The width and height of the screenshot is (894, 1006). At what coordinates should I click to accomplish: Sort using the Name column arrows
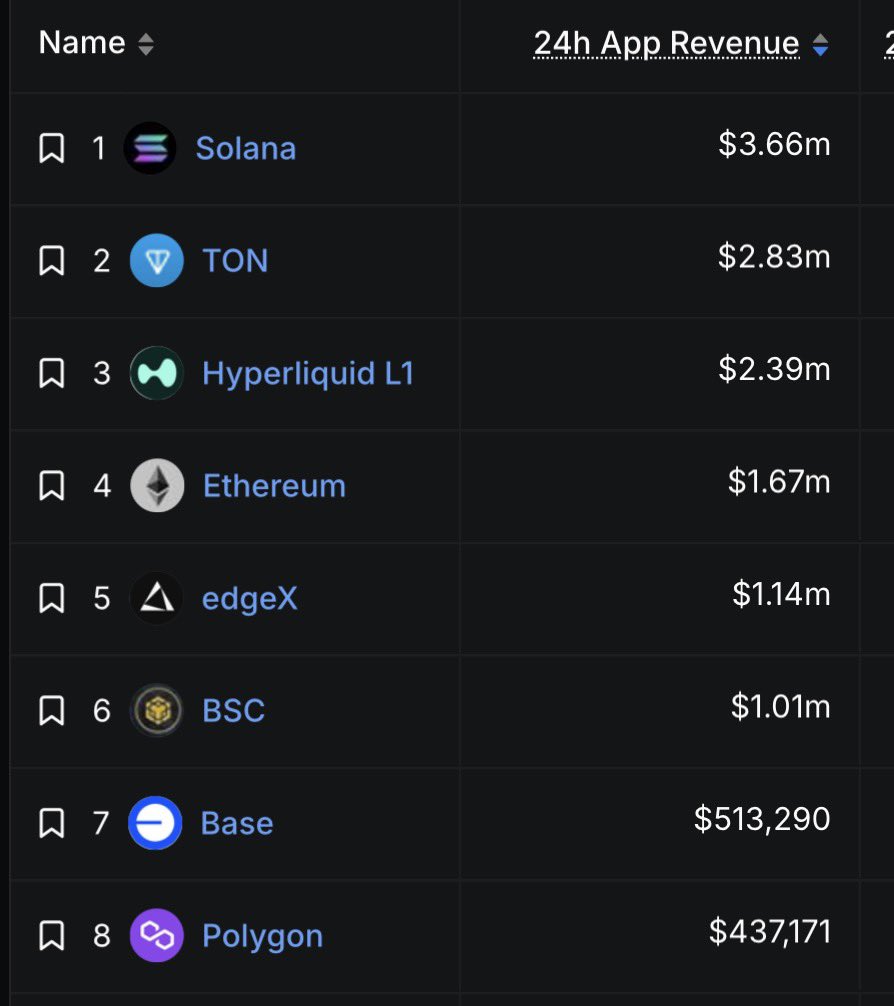[146, 44]
